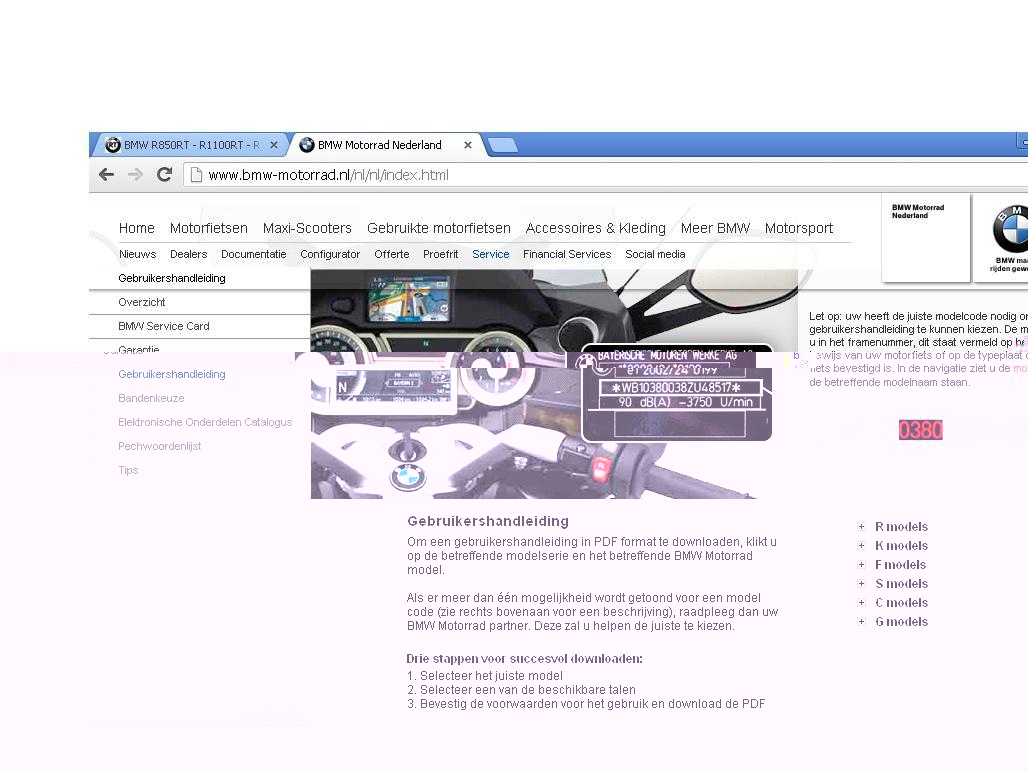
Task: Expand the F models list
Action: [900, 565]
